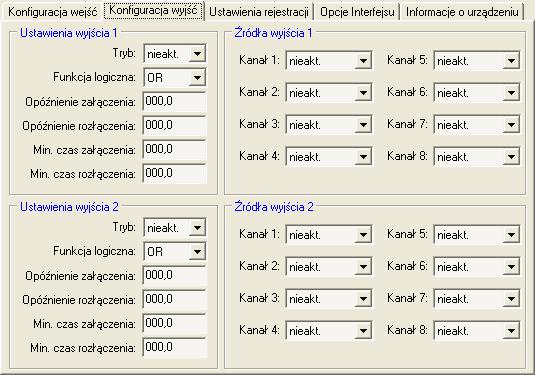Click Opóźnienie rozłączenia field in wyjście 1

click(175, 125)
